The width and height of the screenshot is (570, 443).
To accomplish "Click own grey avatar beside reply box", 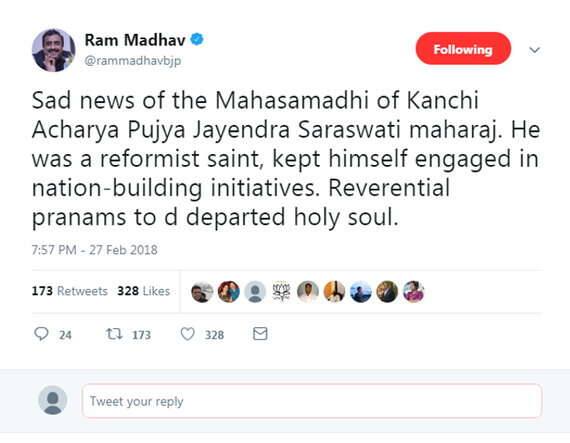I will click(53, 400).
